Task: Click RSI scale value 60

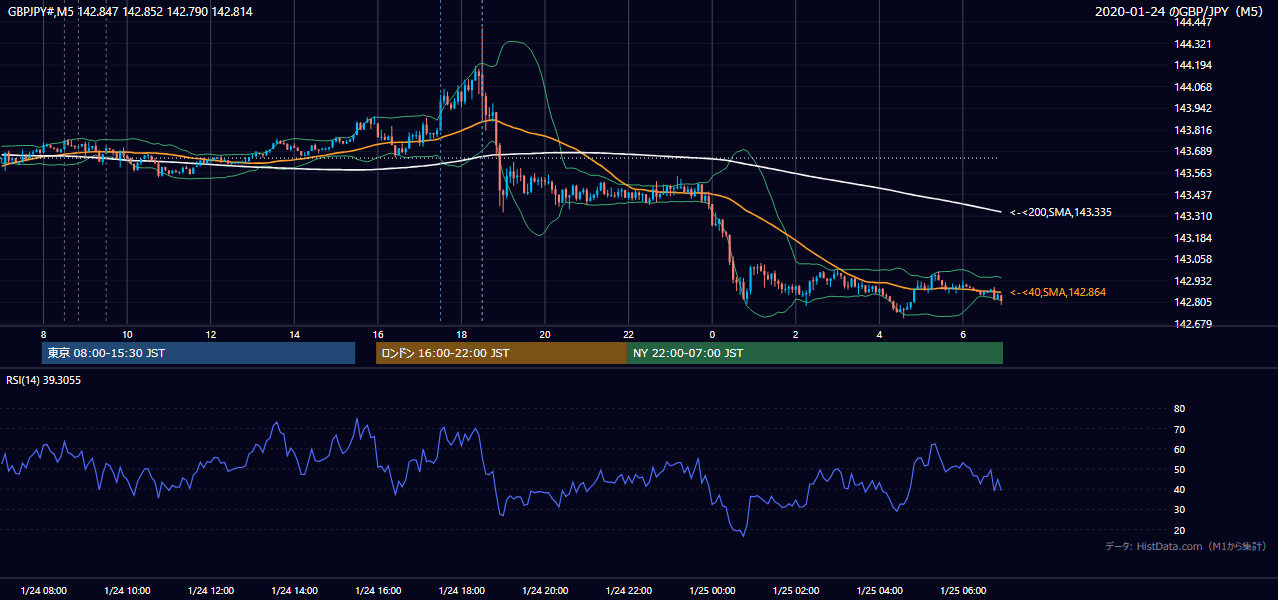Action: coord(1180,449)
